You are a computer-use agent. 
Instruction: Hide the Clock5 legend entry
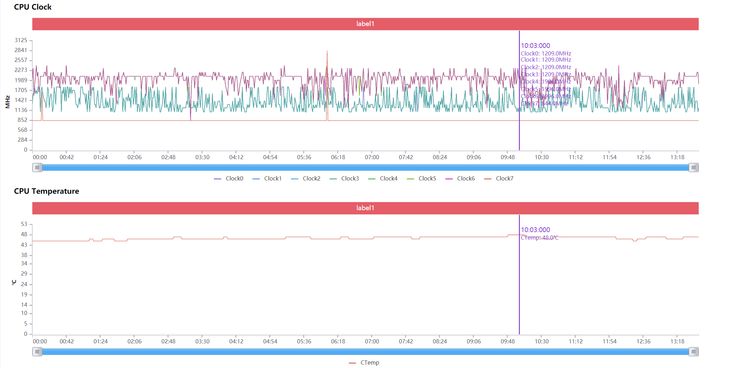coord(421,178)
